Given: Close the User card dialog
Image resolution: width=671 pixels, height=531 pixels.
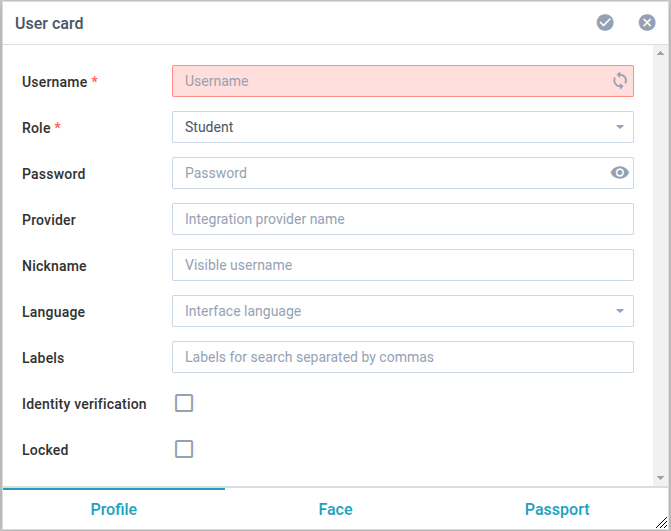Looking at the screenshot, I should (x=647, y=22).
